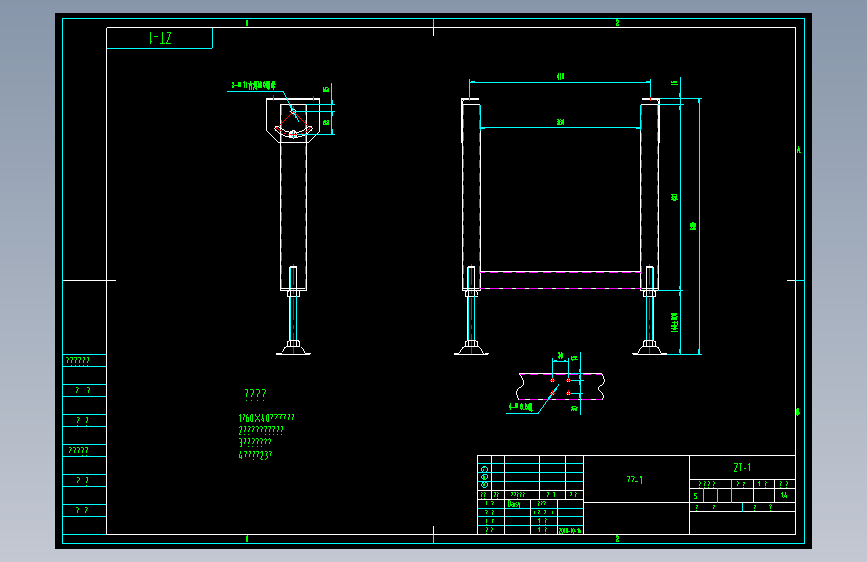867x562 pixels.
Task: Click the slotted bracket at top of side view
Action: (x=293, y=121)
